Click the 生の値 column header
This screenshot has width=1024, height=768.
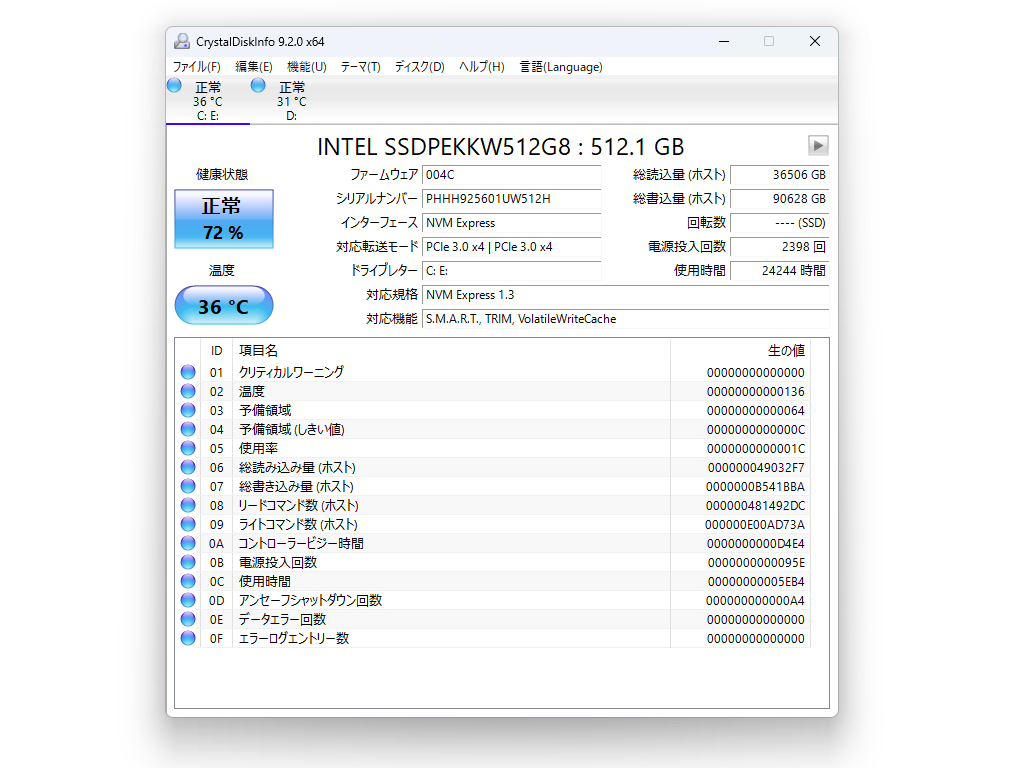740,351
